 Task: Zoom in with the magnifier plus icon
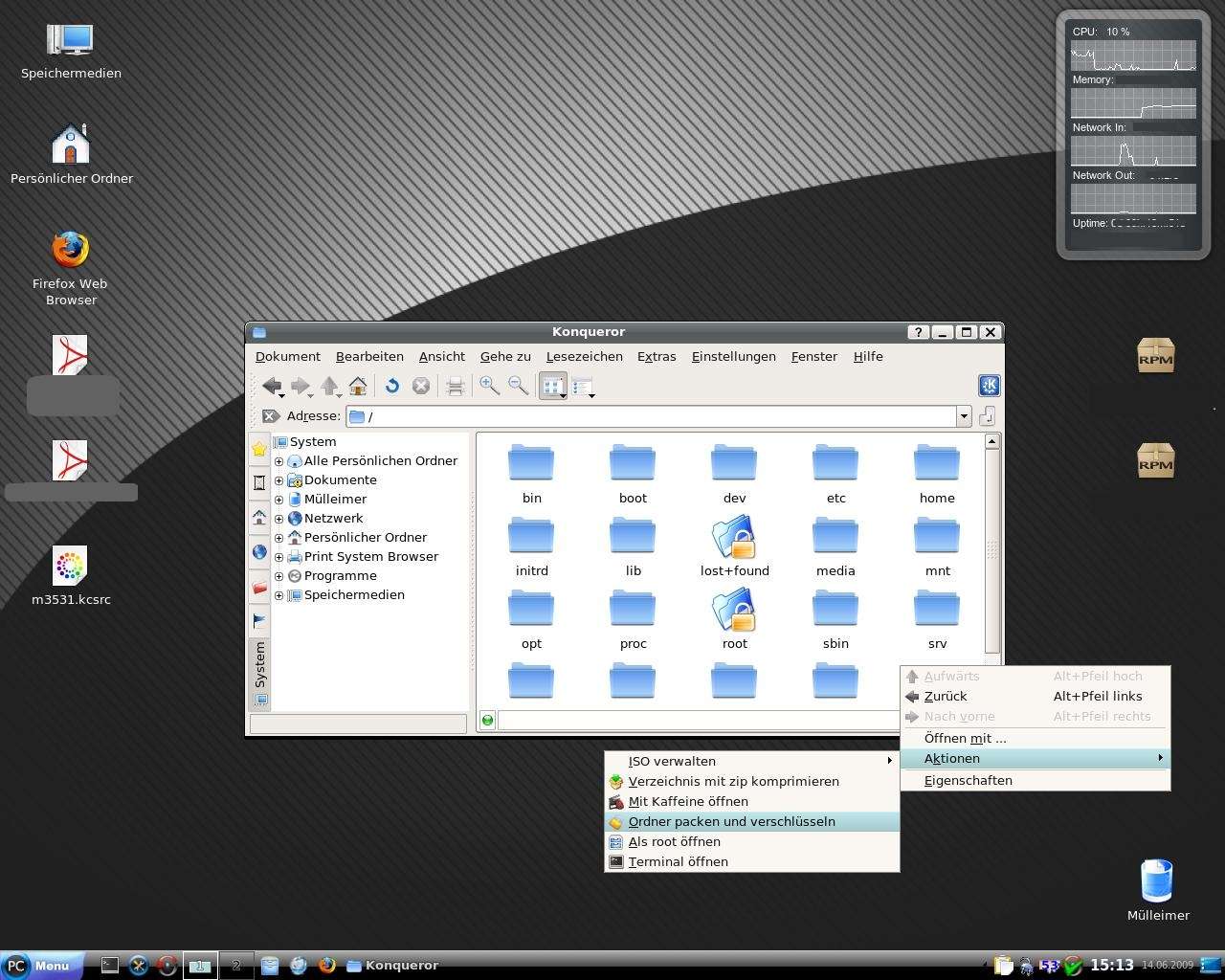(x=489, y=386)
